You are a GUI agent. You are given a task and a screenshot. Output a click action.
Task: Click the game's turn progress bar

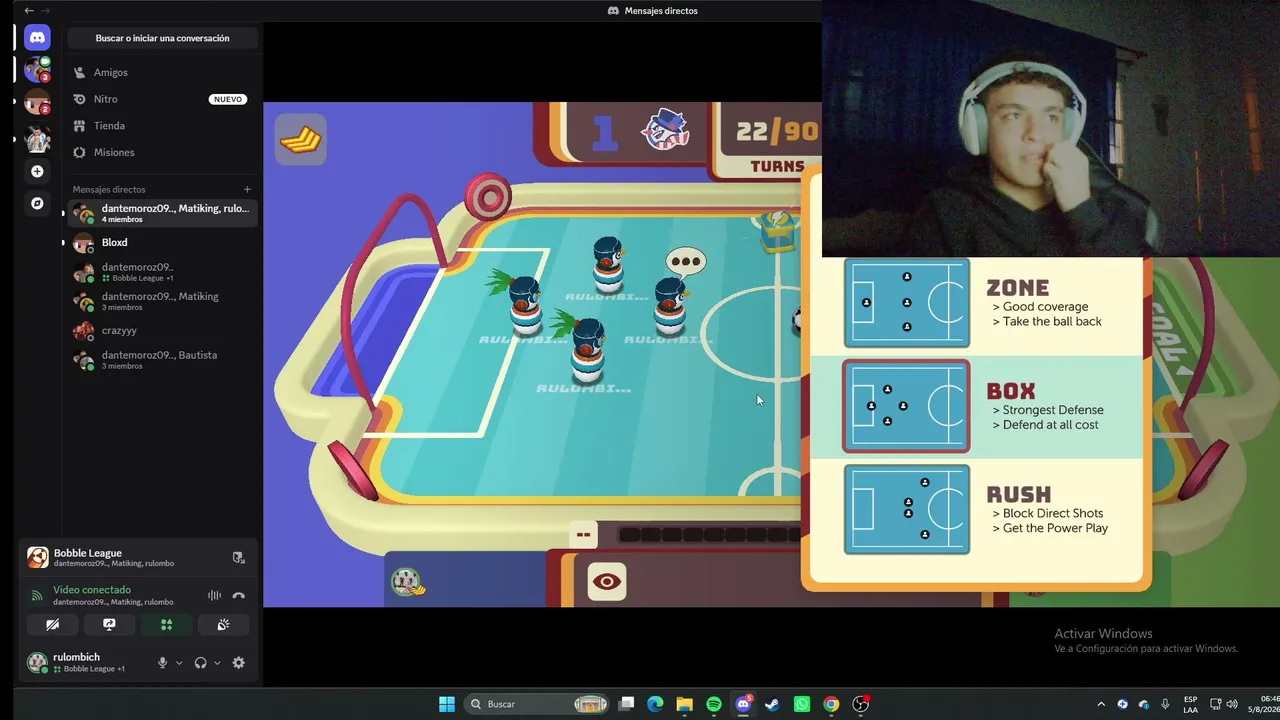(710, 535)
